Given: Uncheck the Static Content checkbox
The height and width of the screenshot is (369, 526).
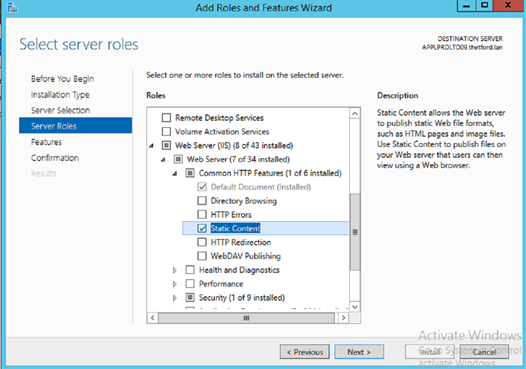Looking at the screenshot, I should [x=202, y=228].
